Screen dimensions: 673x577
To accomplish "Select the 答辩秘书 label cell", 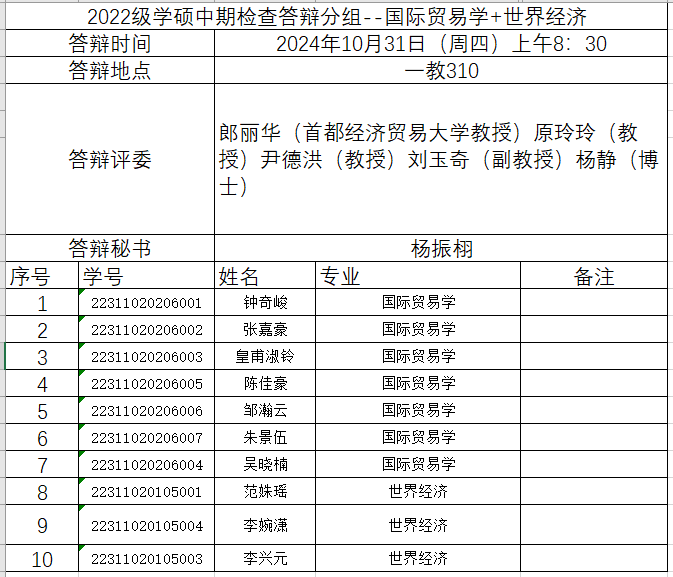I will click(110, 248).
